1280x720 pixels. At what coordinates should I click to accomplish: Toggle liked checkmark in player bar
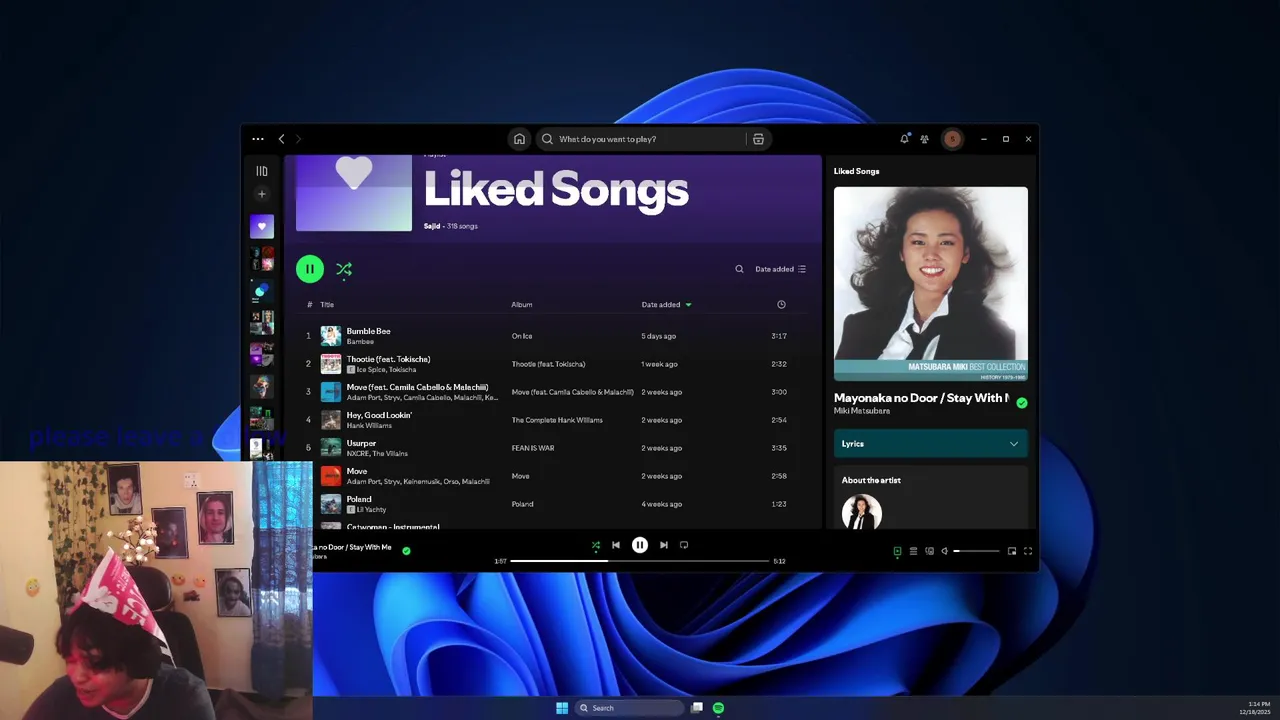(406, 550)
